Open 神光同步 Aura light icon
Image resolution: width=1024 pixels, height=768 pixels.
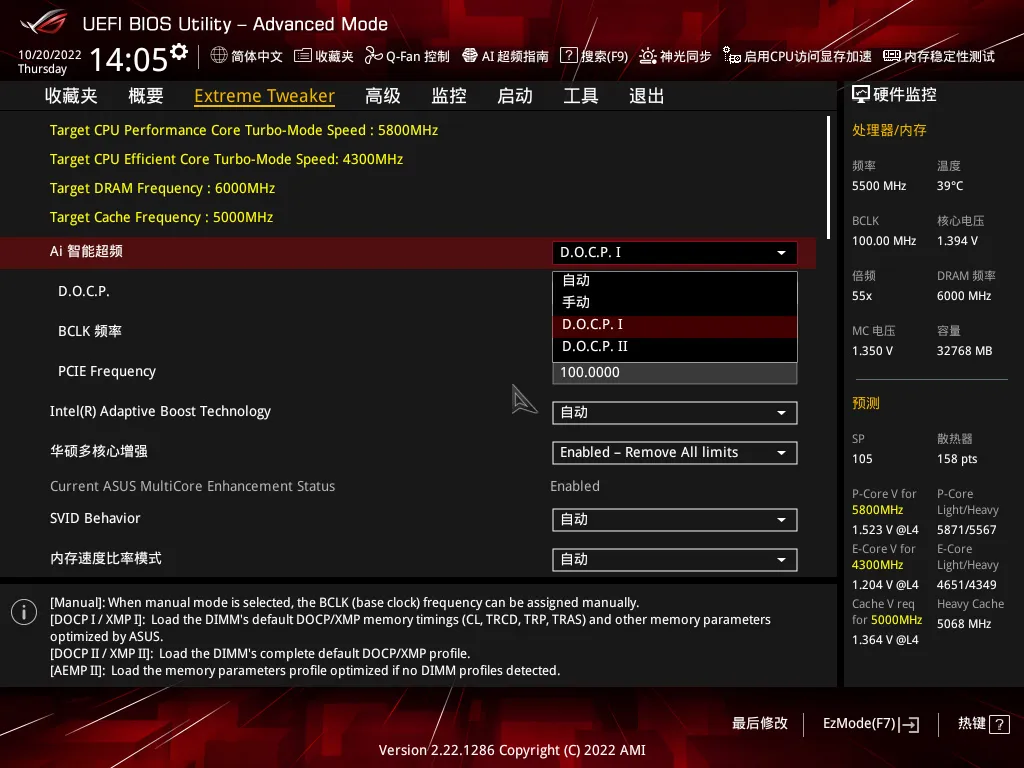[x=647, y=56]
